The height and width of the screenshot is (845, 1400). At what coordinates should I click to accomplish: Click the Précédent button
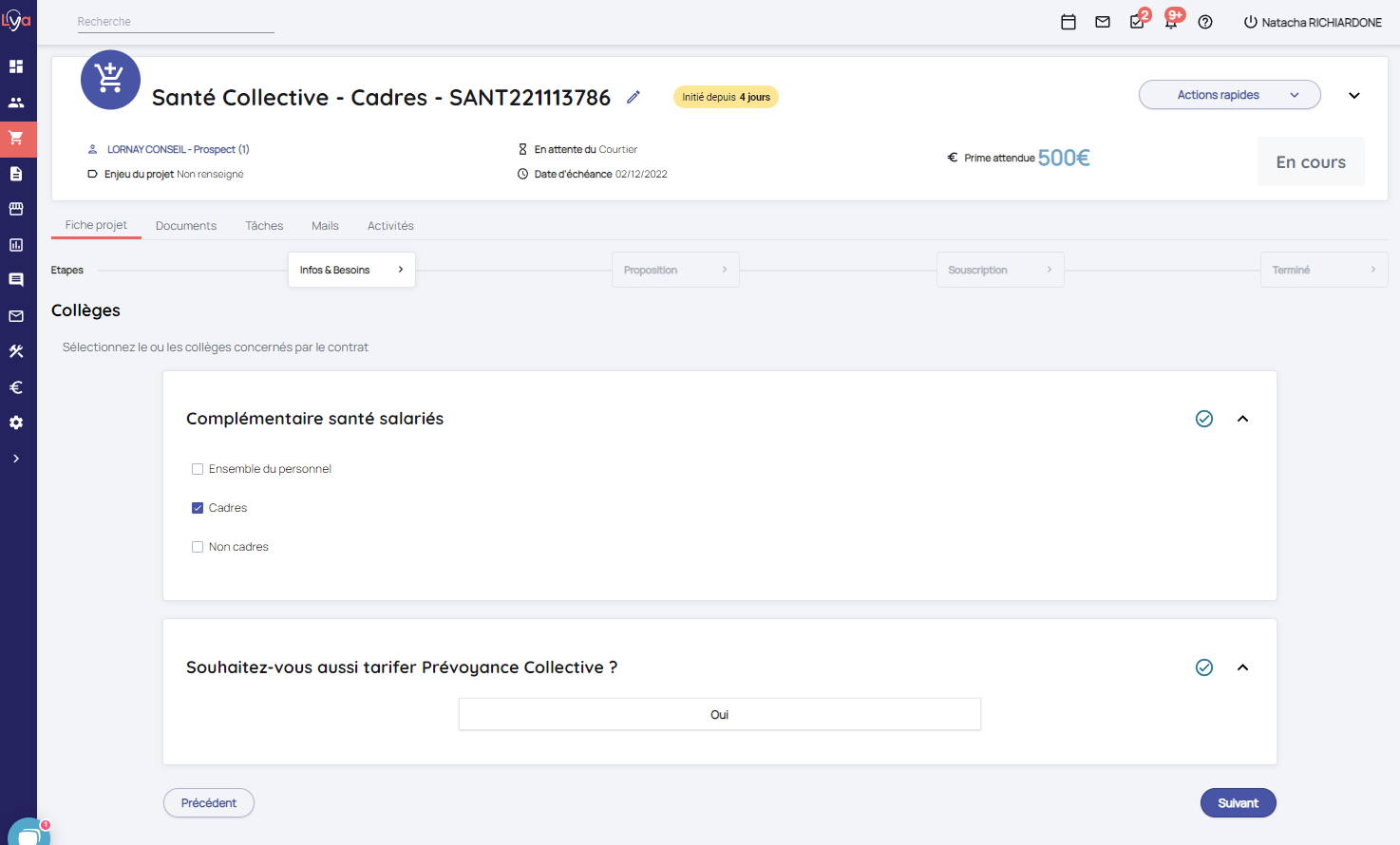click(x=209, y=803)
